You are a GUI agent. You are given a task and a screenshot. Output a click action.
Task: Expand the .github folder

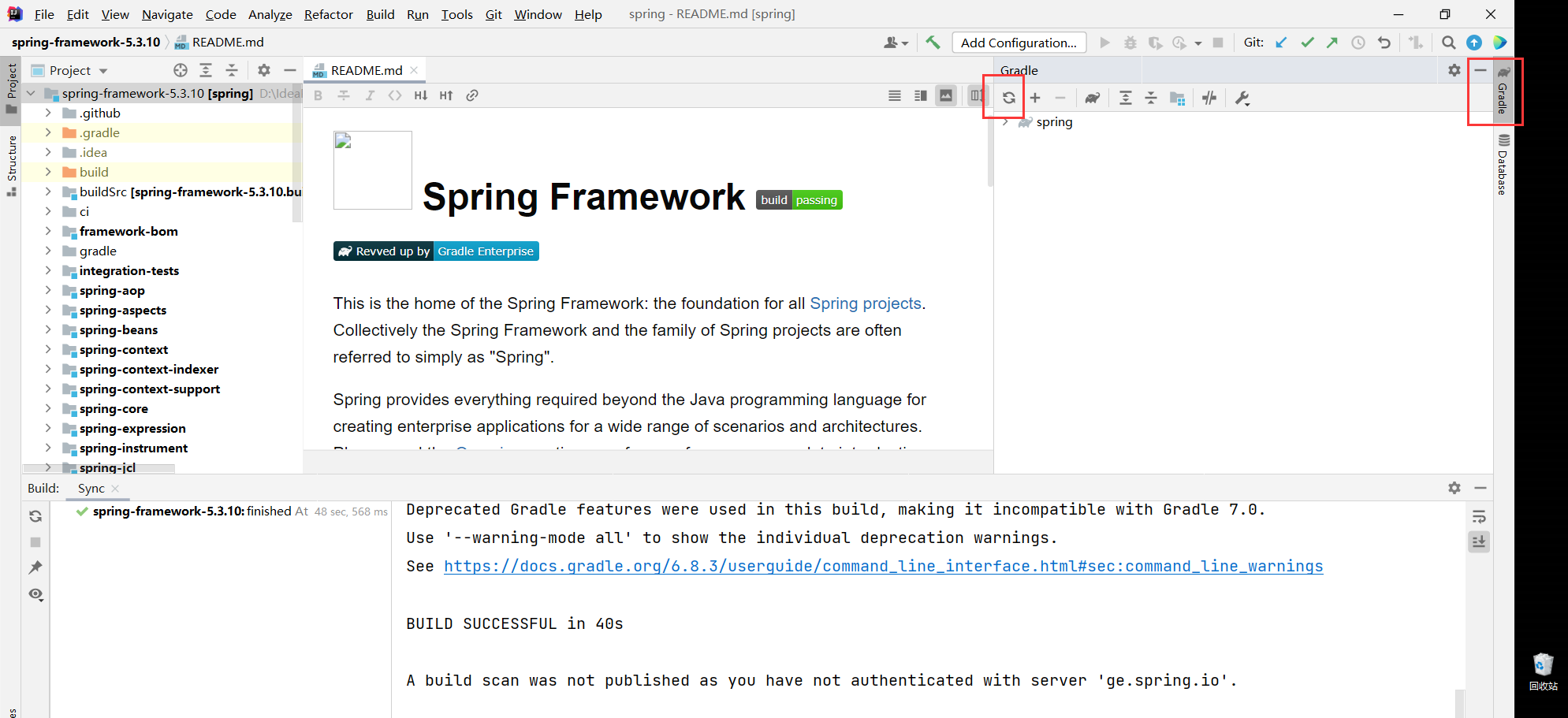coord(48,113)
